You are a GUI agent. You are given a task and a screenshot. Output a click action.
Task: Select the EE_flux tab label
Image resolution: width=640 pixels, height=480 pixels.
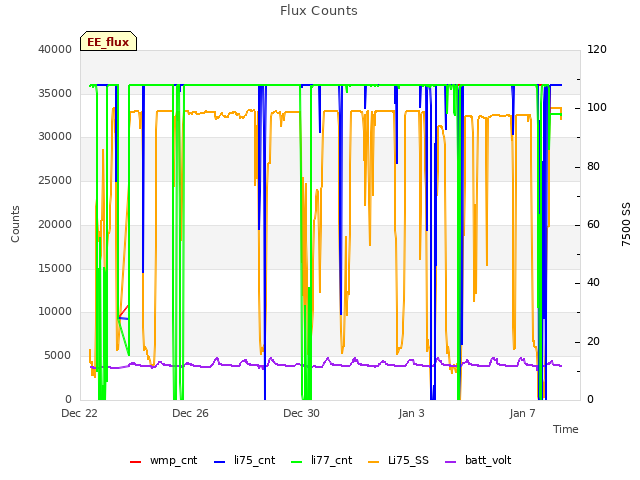click(108, 42)
